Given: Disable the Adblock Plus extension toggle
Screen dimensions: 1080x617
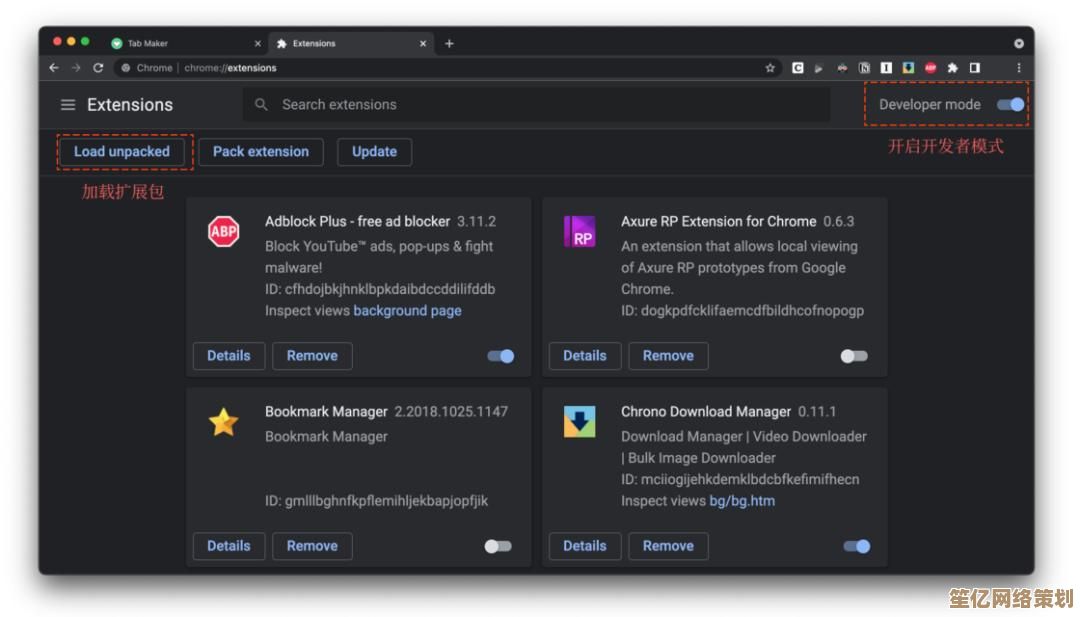Looking at the screenshot, I should (x=501, y=356).
